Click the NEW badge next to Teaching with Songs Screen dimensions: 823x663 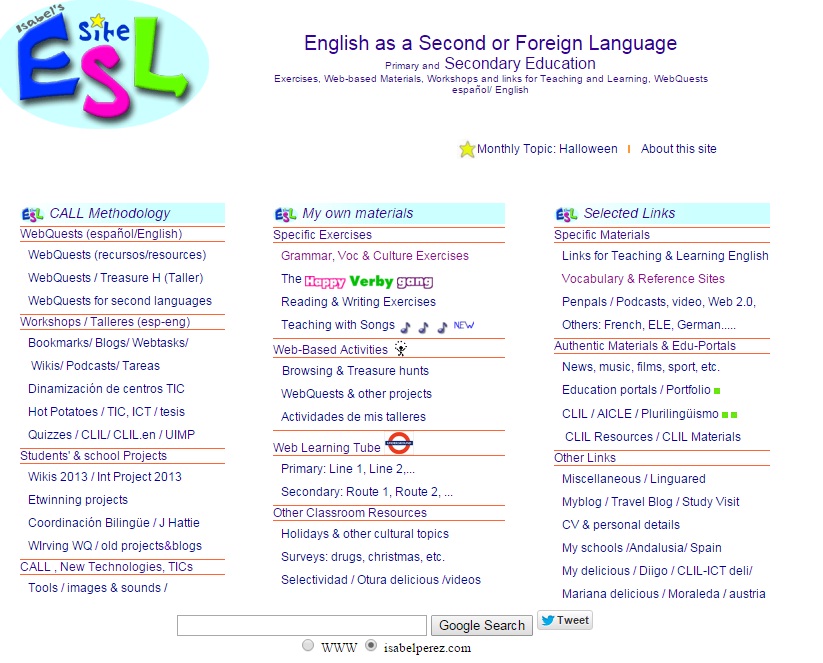tap(463, 323)
